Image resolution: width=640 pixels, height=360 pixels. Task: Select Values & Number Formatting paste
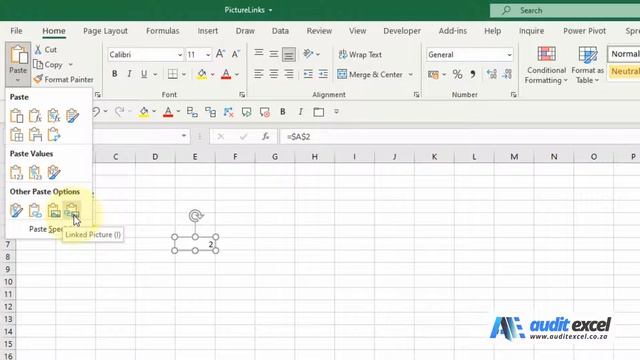pos(35,173)
